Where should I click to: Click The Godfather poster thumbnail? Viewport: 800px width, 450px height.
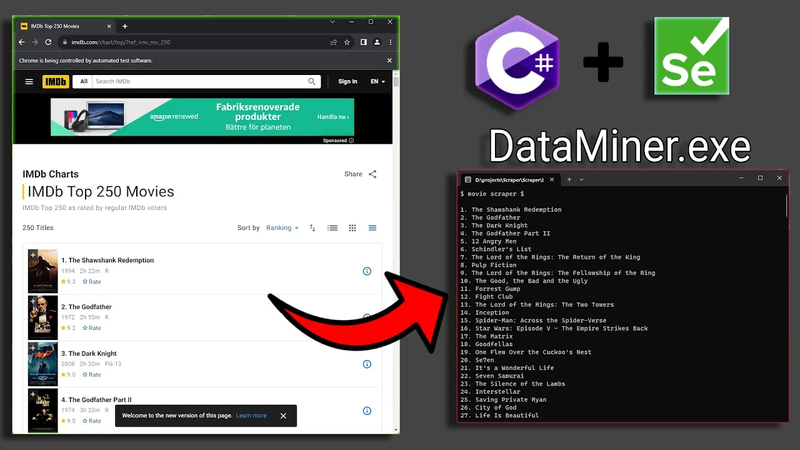tap(43, 318)
